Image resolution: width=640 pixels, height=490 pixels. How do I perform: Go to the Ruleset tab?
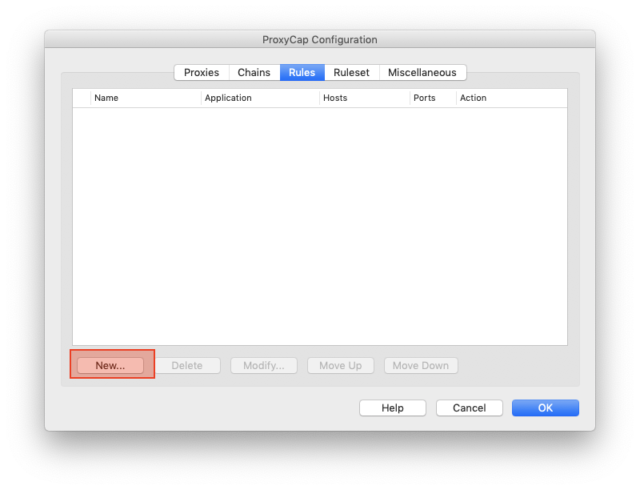(352, 73)
